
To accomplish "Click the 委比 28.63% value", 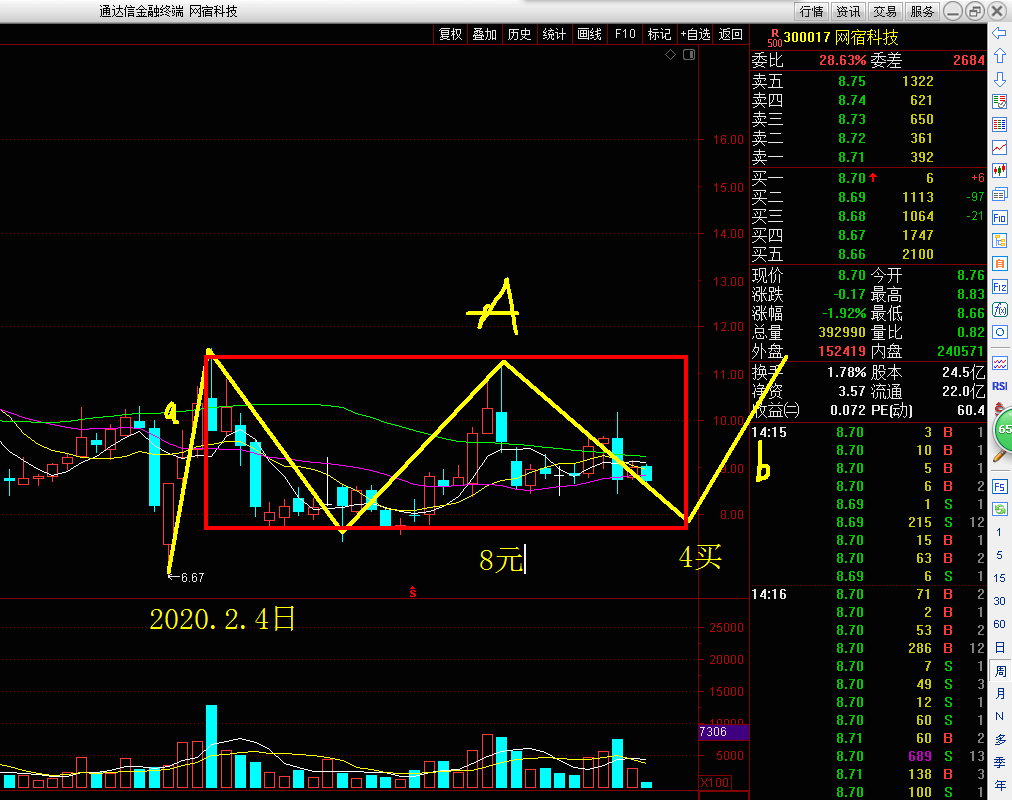I will coord(842,61).
